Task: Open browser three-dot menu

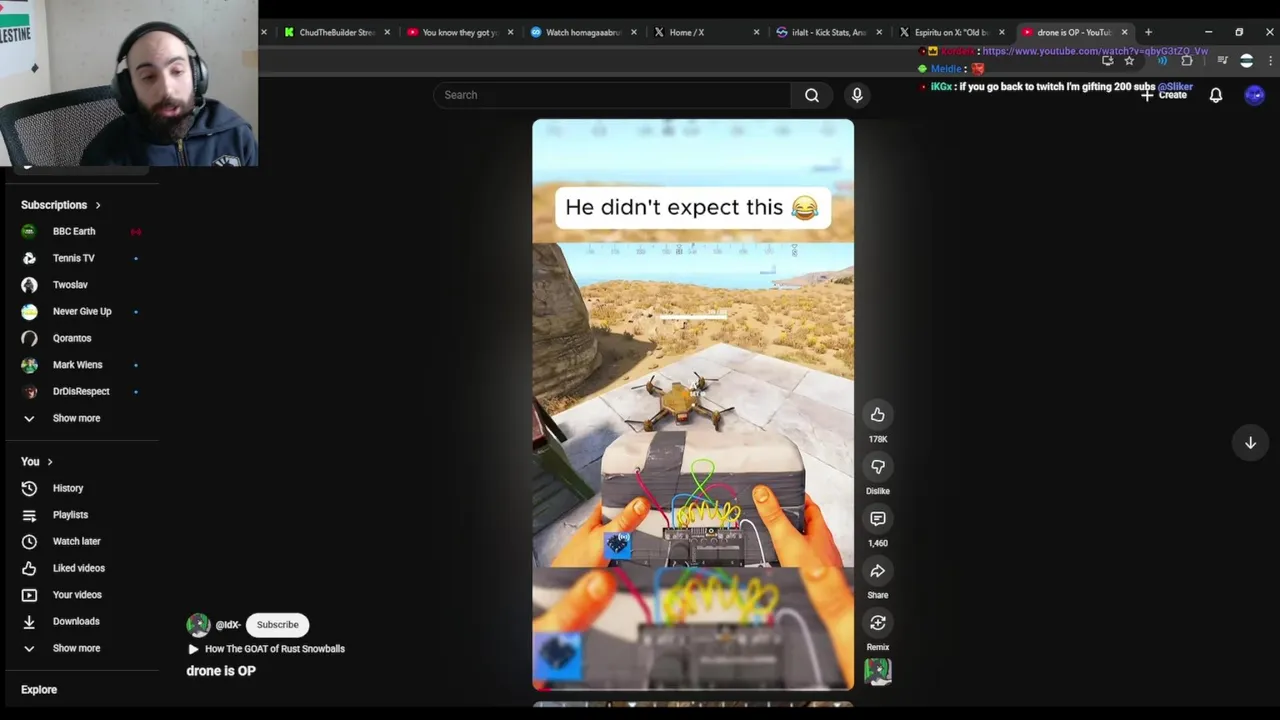Action: (1271, 61)
